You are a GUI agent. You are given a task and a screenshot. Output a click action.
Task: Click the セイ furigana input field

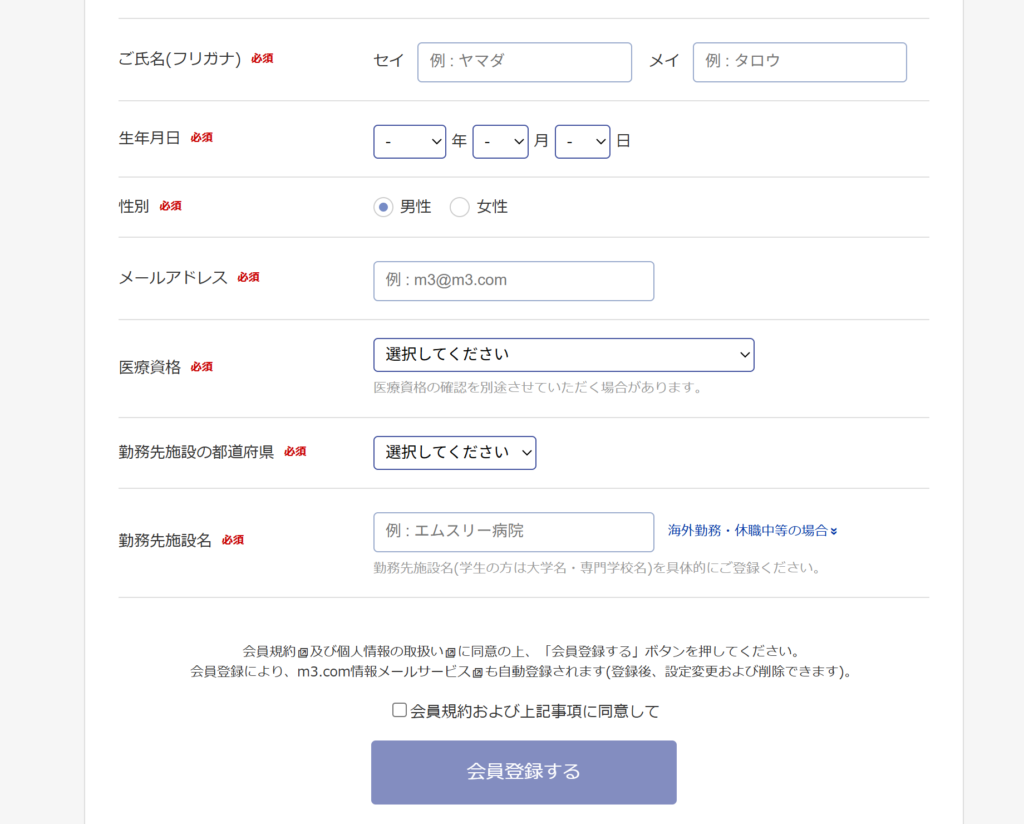524,62
